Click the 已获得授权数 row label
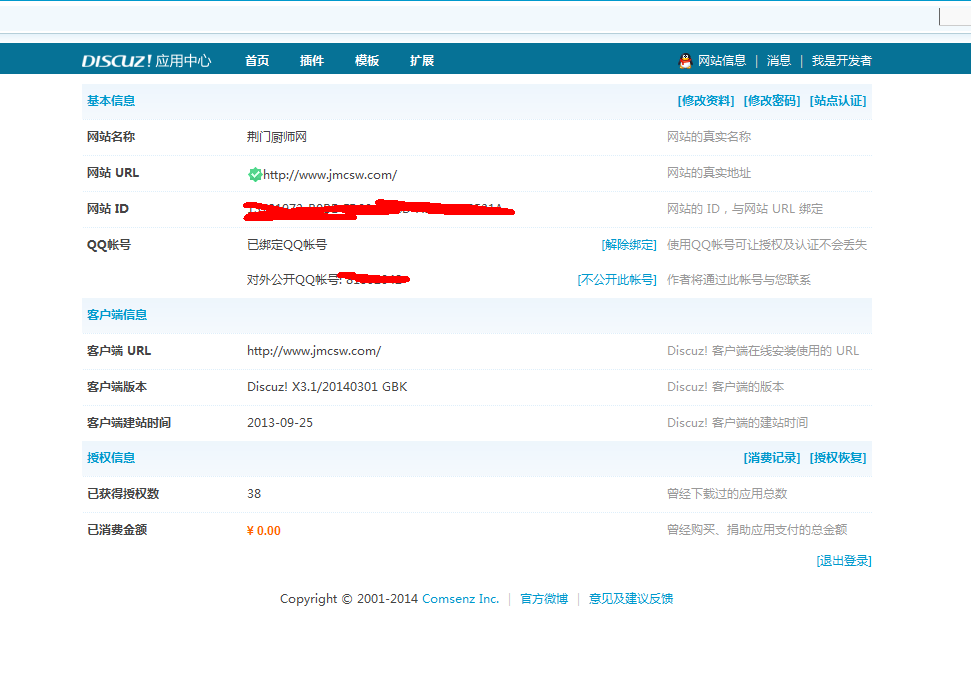 coord(123,494)
